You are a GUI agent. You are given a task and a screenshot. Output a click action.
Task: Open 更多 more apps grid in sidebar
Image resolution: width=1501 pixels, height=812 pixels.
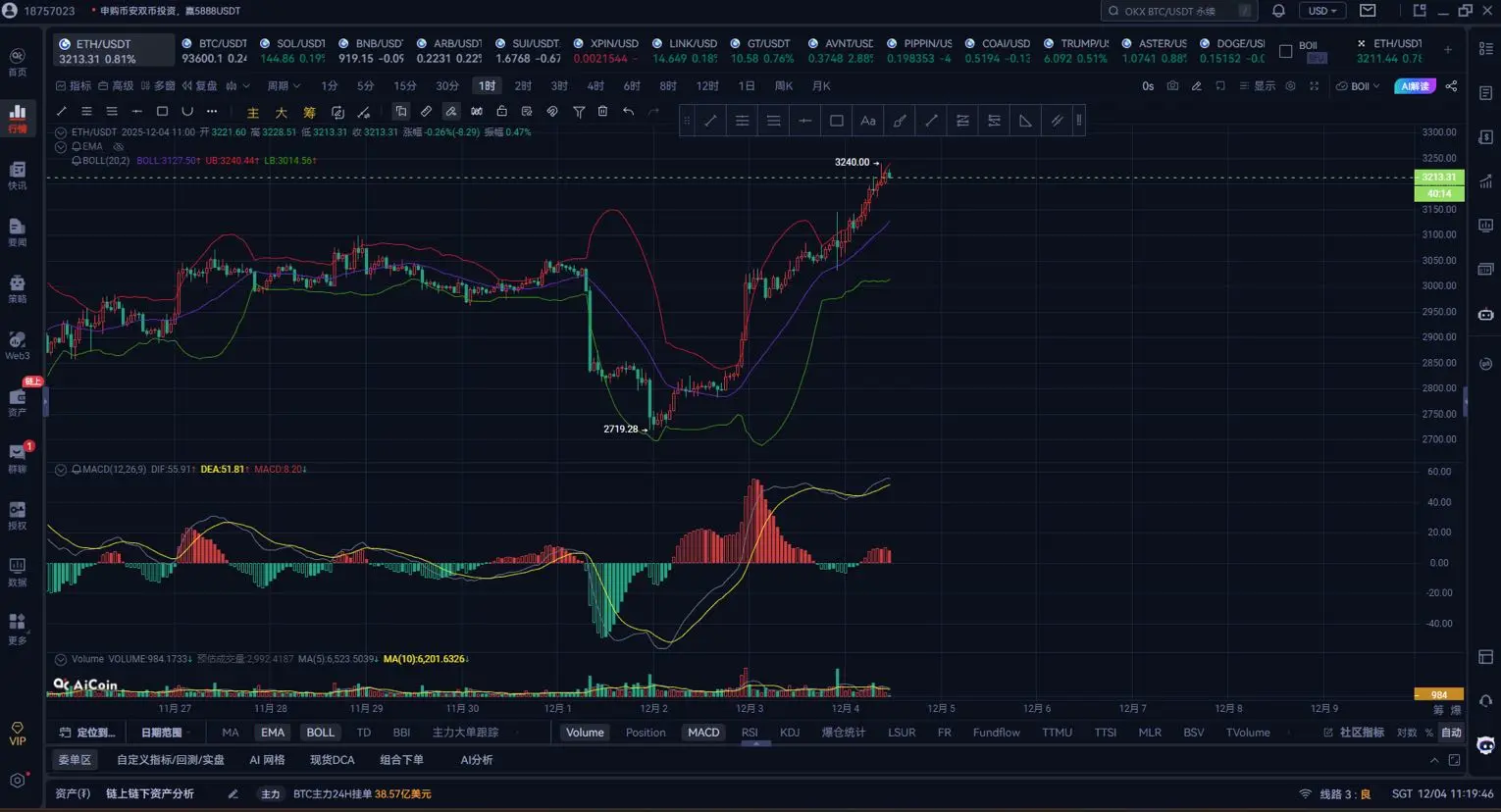click(x=18, y=628)
